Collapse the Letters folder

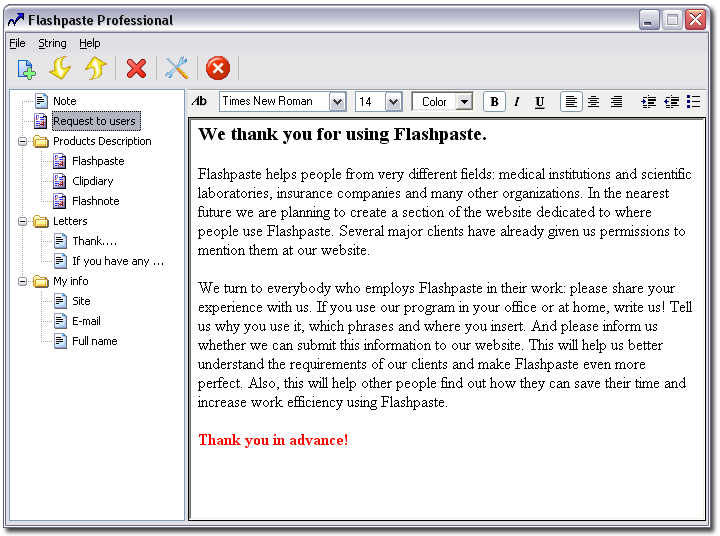click(22, 221)
